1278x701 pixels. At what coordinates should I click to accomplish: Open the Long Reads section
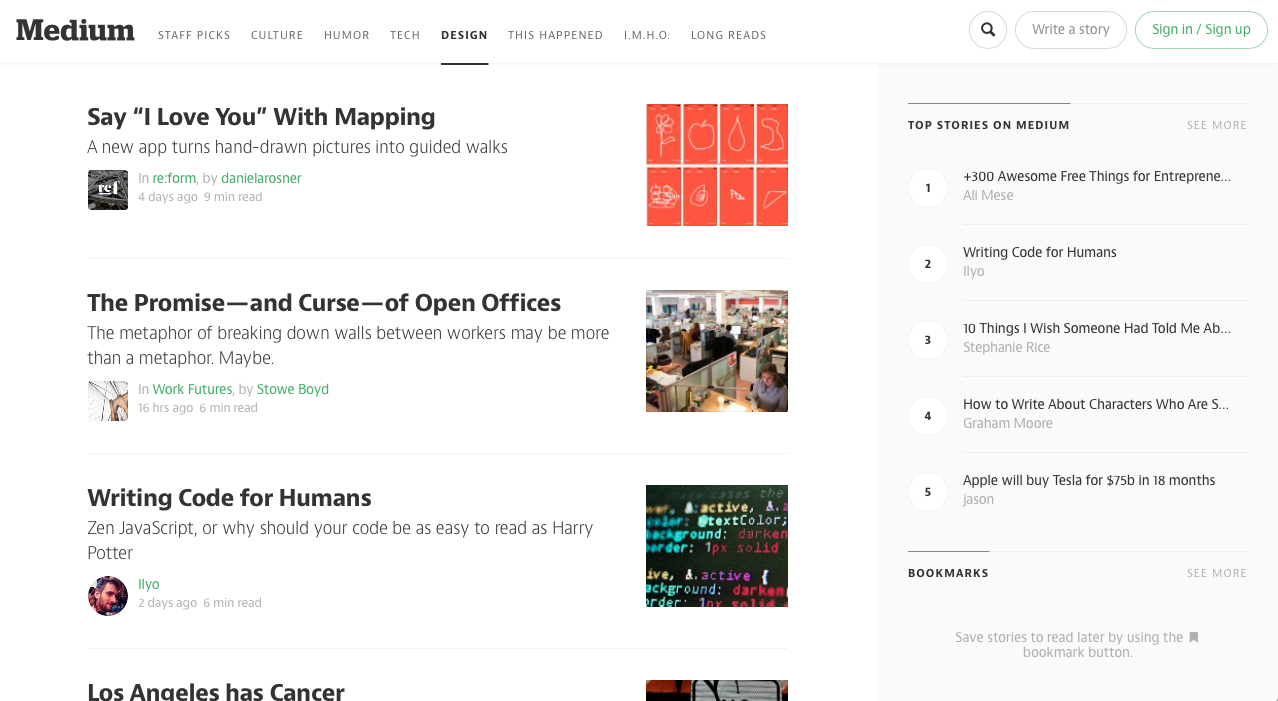(729, 35)
